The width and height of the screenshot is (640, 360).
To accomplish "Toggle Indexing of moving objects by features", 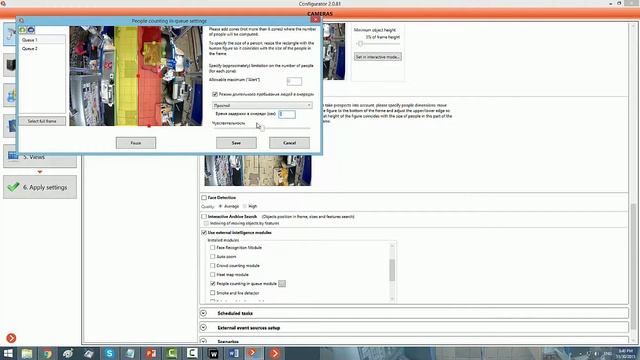I will [x=206, y=224].
